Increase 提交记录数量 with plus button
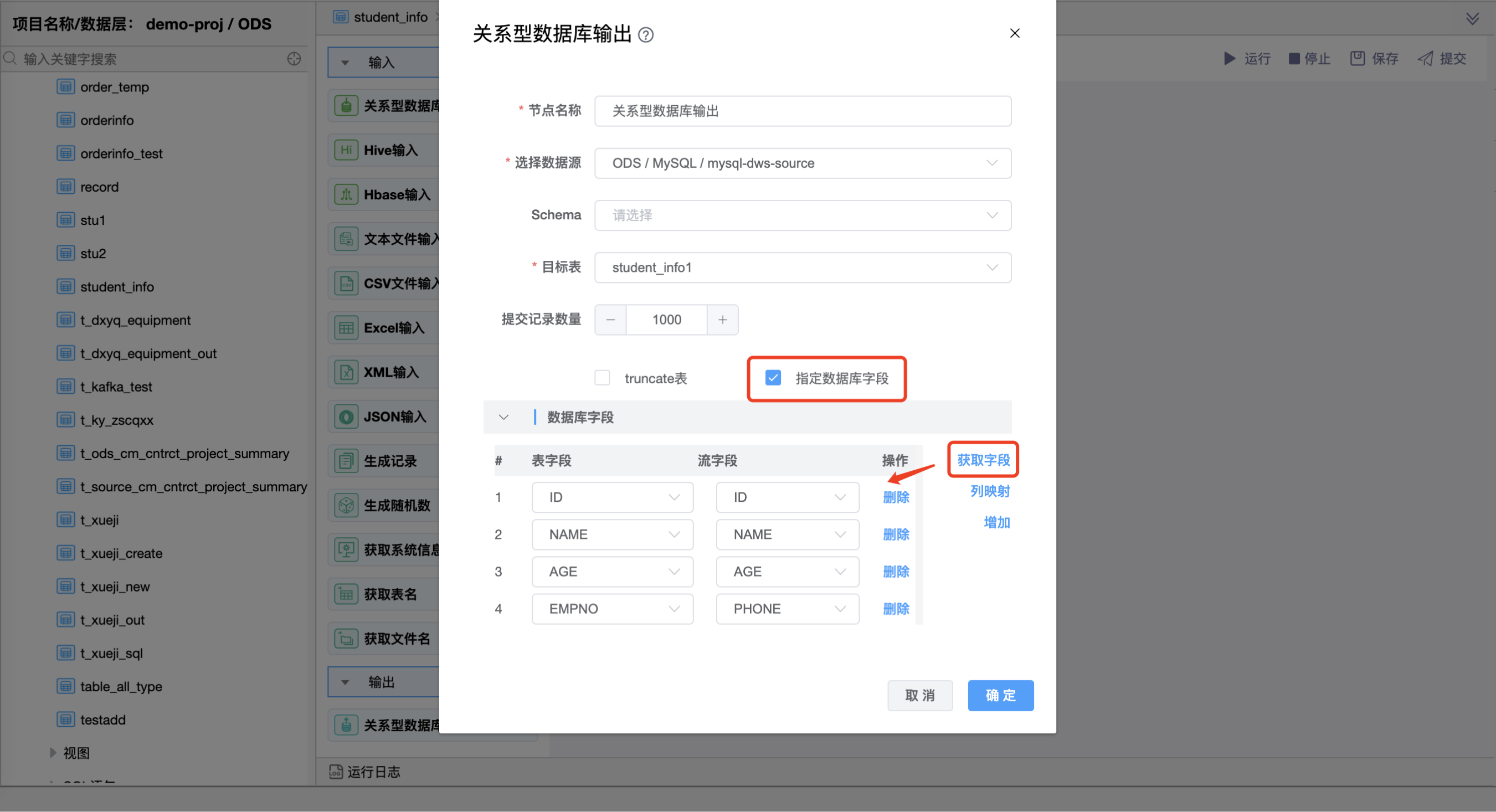This screenshot has height=812, width=1496. point(722,320)
